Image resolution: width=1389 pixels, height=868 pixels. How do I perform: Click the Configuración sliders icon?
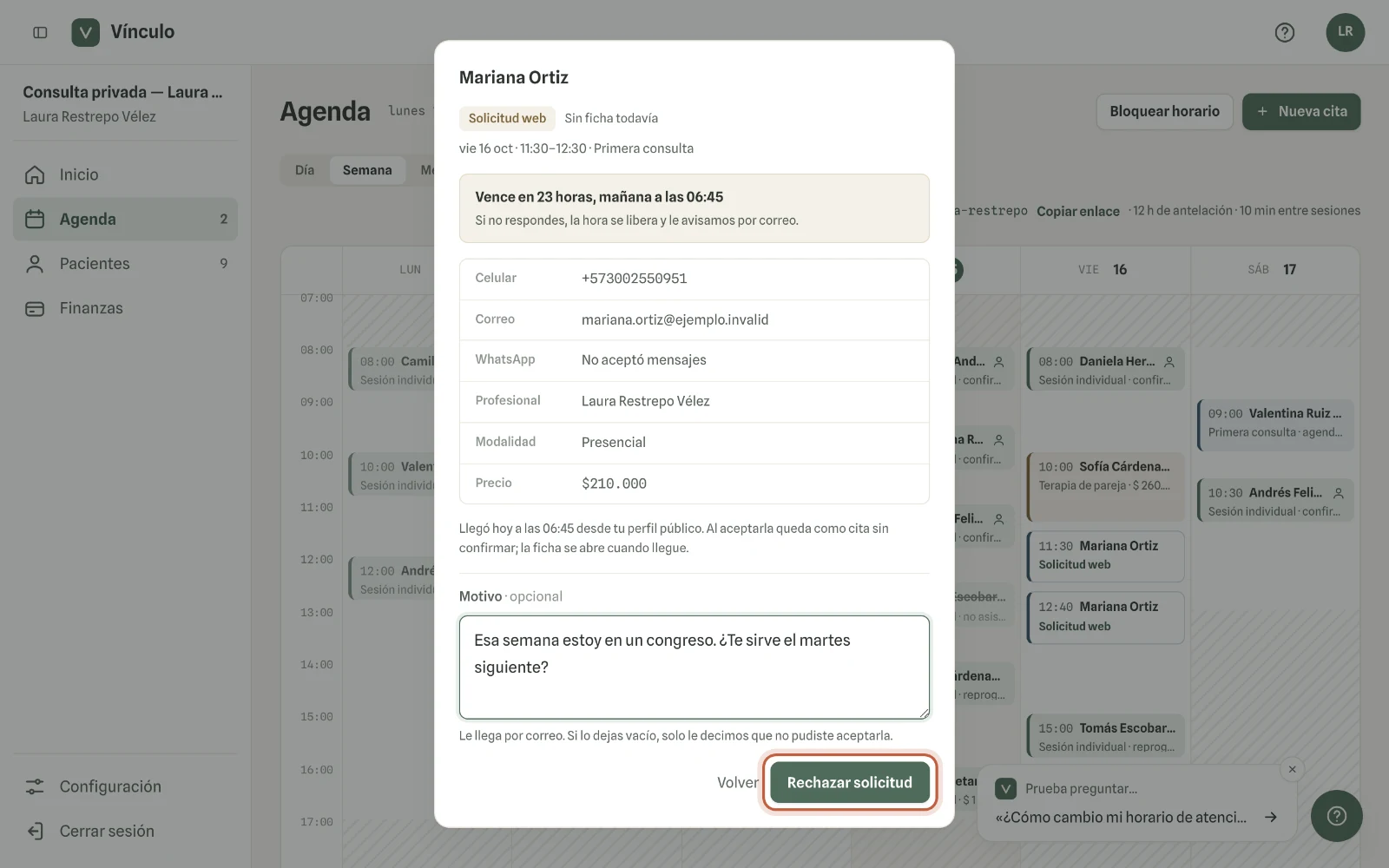35,786
